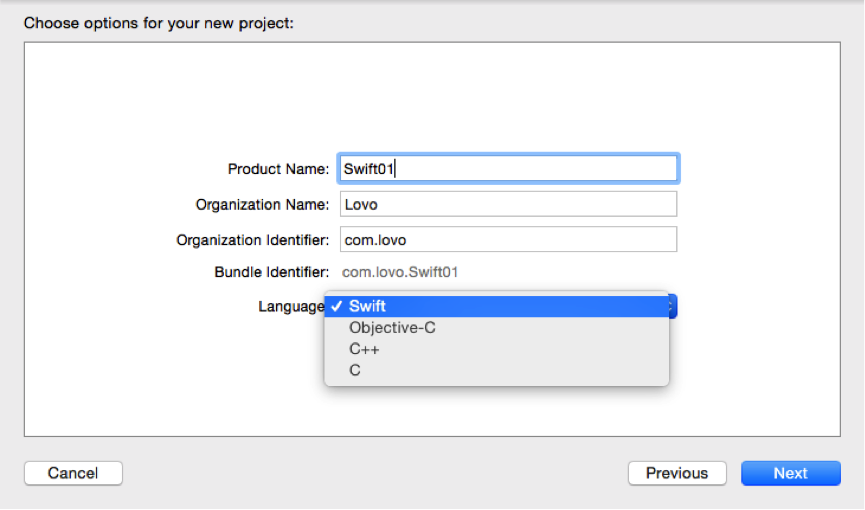Viewport: 865px width, 510px height.
Task: Click the checkmark beside Swift
Action: 337,306
